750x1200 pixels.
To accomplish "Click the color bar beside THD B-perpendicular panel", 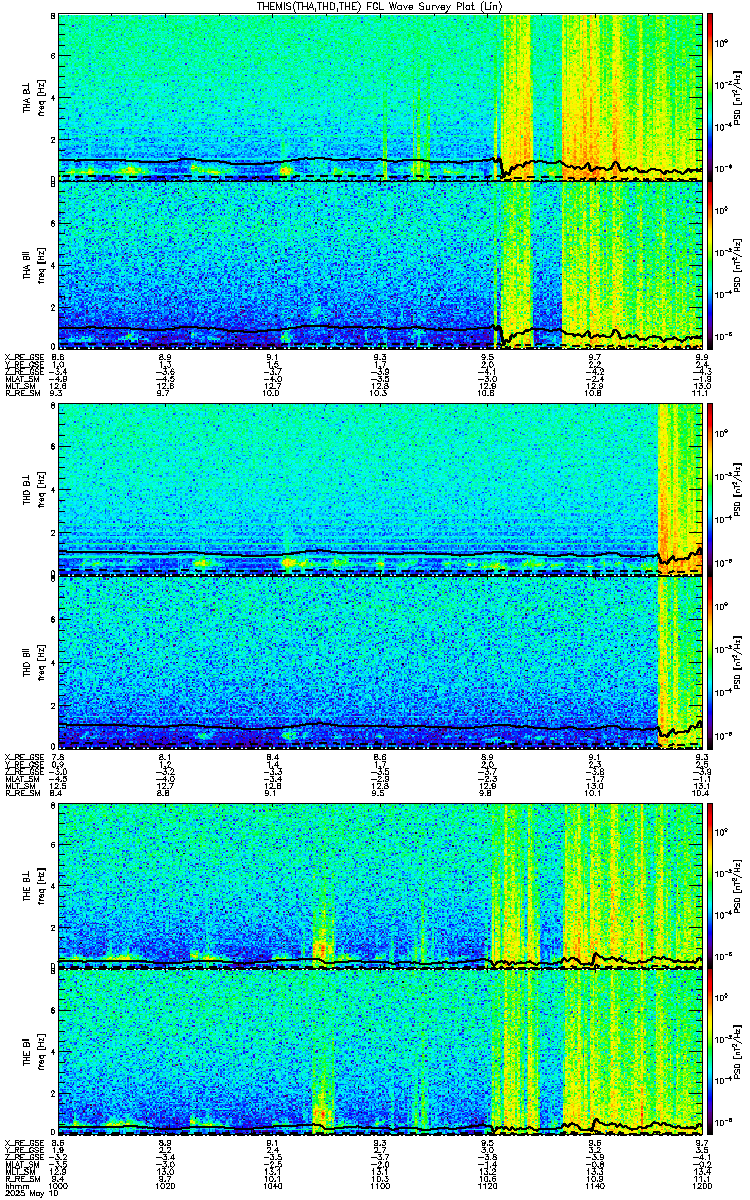I will pyautogui.click(x=710, y=490).
